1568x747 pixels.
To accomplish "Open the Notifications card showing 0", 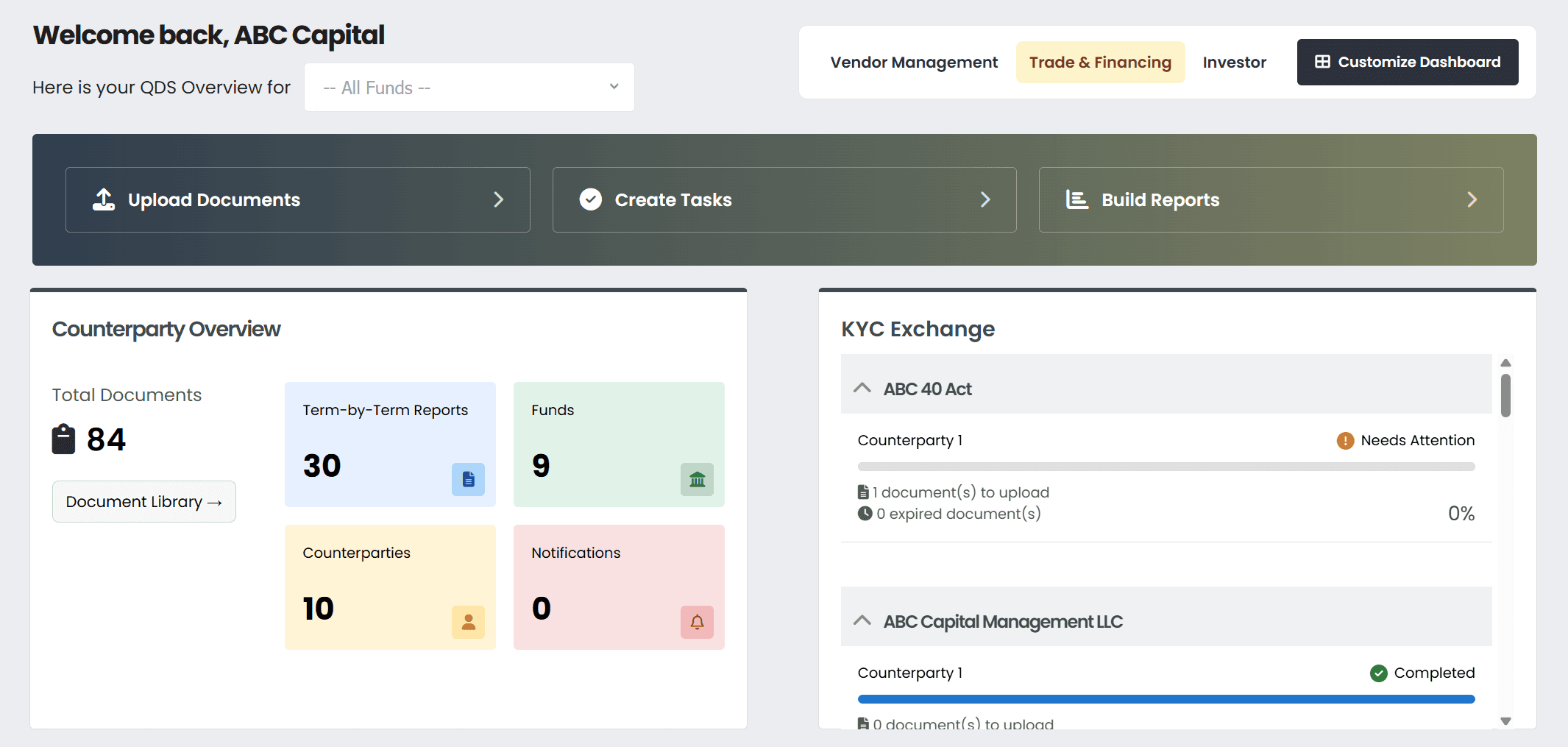I will pos(619,587).
